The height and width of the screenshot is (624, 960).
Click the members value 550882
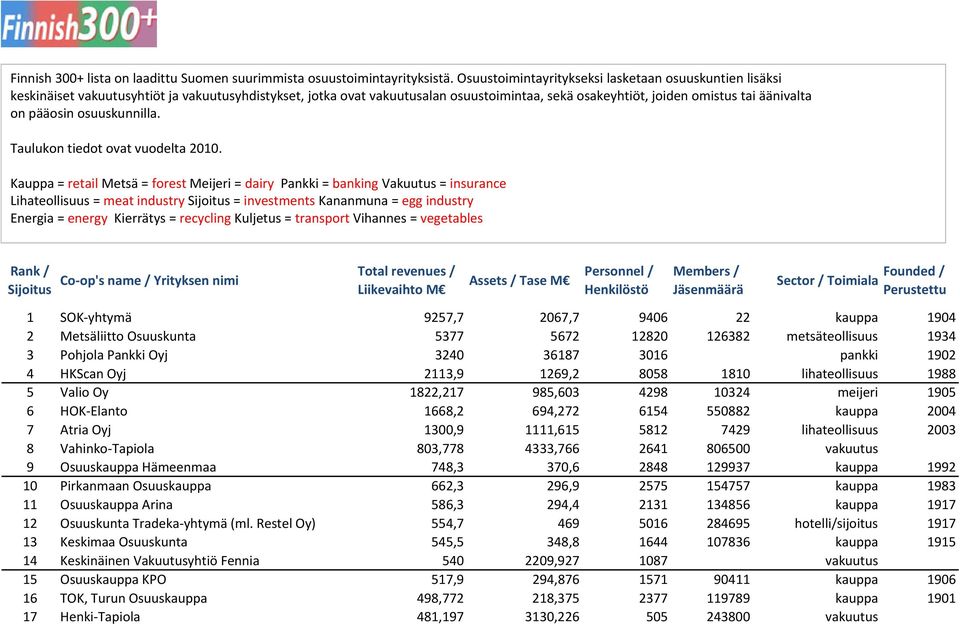pyautogui.click(x=728, y=411)
